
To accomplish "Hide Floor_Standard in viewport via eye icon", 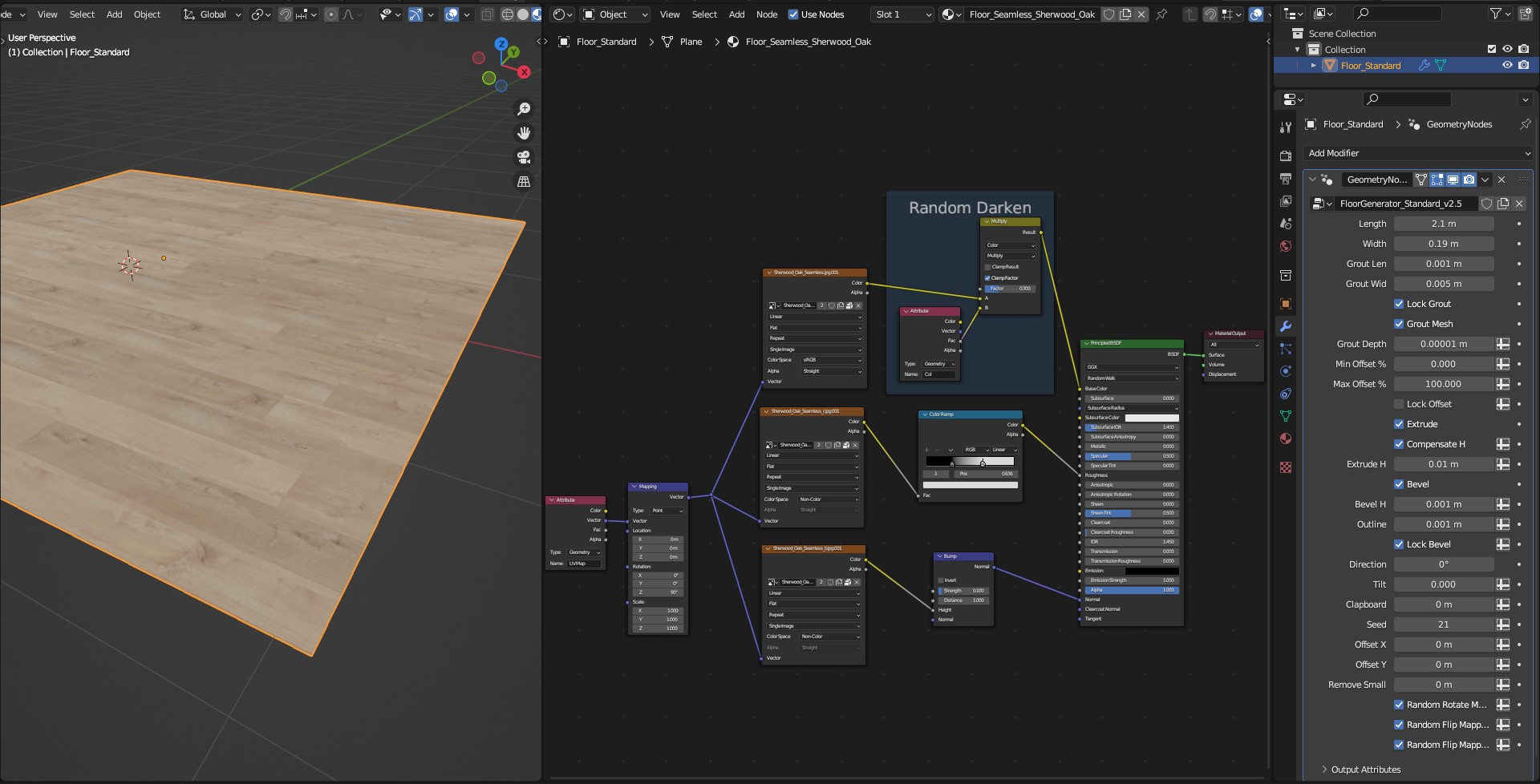I will click(1507, 66).
